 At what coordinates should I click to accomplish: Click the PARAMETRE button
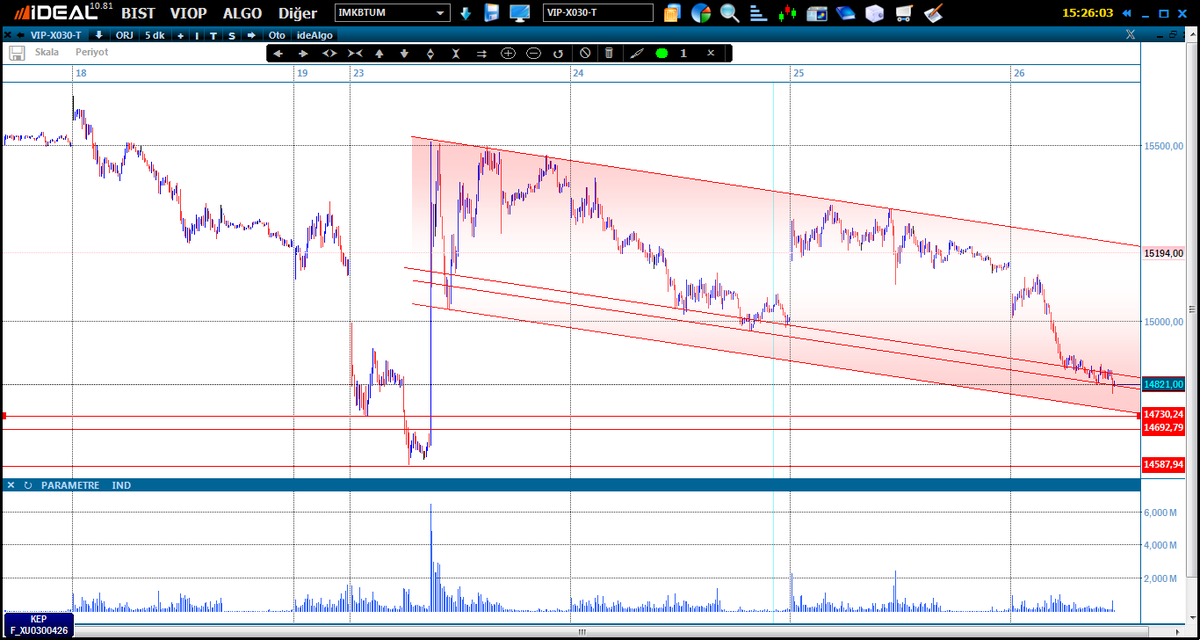70,485
